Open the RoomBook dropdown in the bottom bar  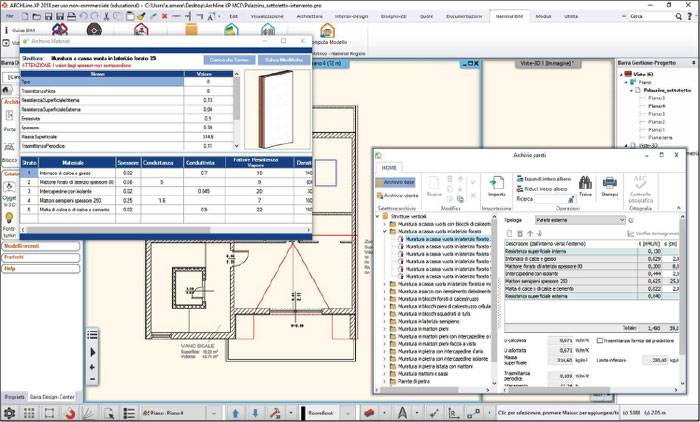point(348,413)
